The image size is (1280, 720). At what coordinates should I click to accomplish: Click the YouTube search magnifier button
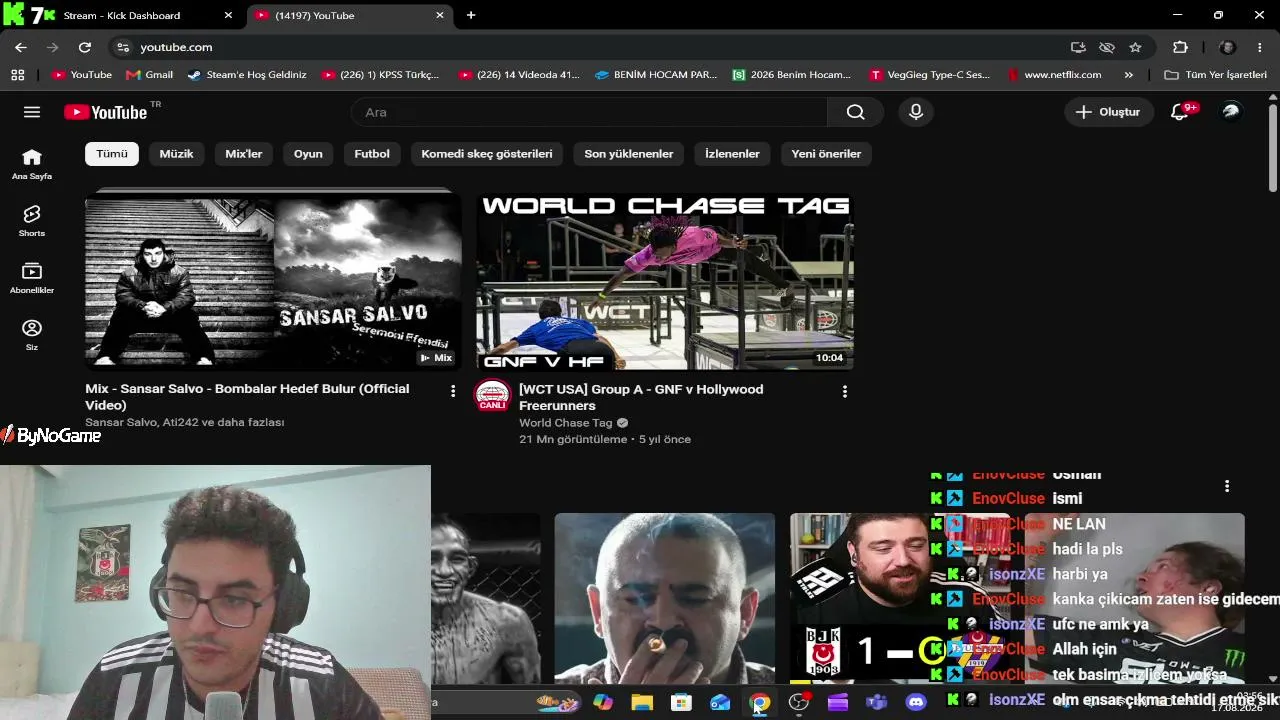855,112
